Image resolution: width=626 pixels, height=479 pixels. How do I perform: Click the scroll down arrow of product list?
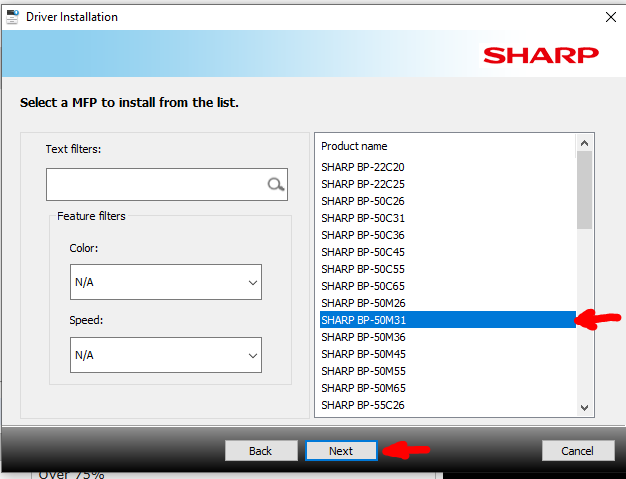coord(584,408)
